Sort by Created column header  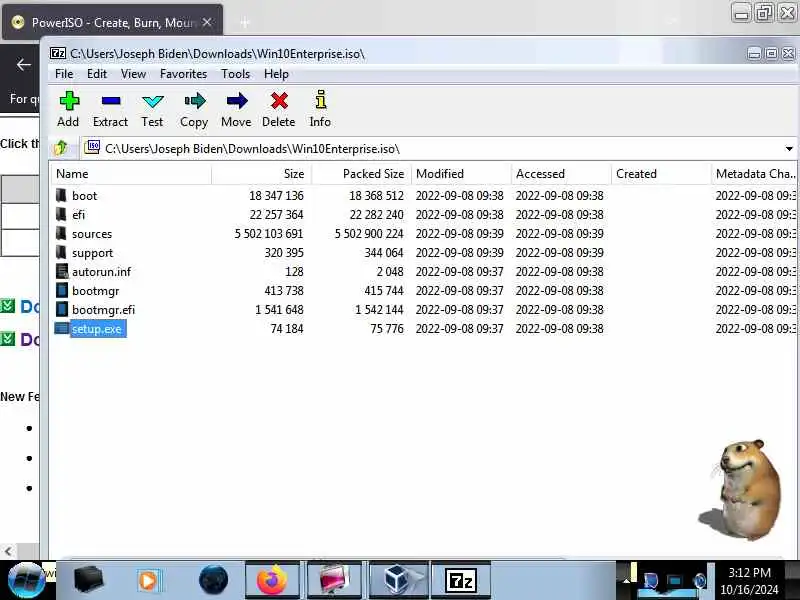coord(661,174)
